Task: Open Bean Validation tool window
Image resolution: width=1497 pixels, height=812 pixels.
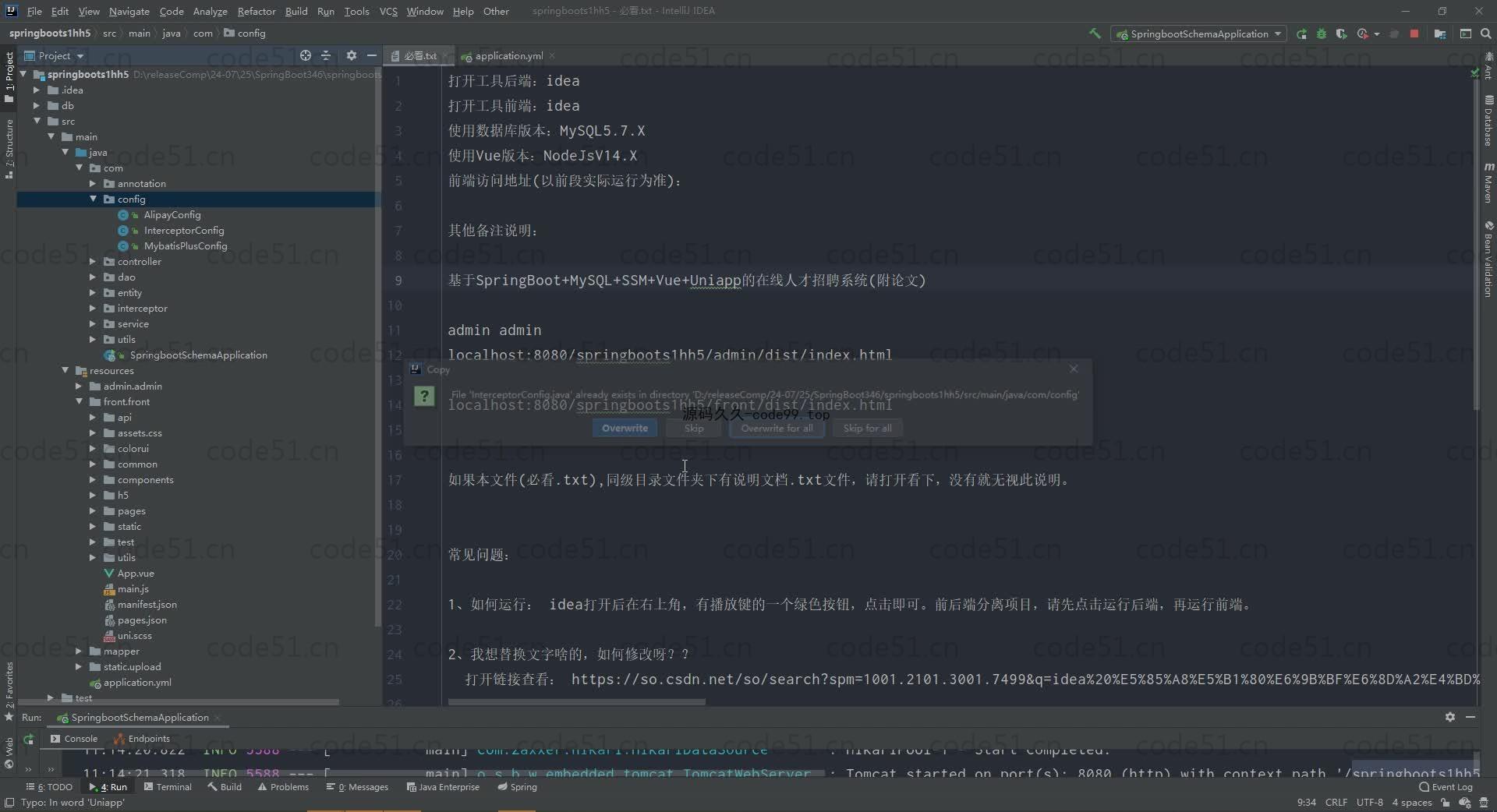Action: click(1488, 259)
